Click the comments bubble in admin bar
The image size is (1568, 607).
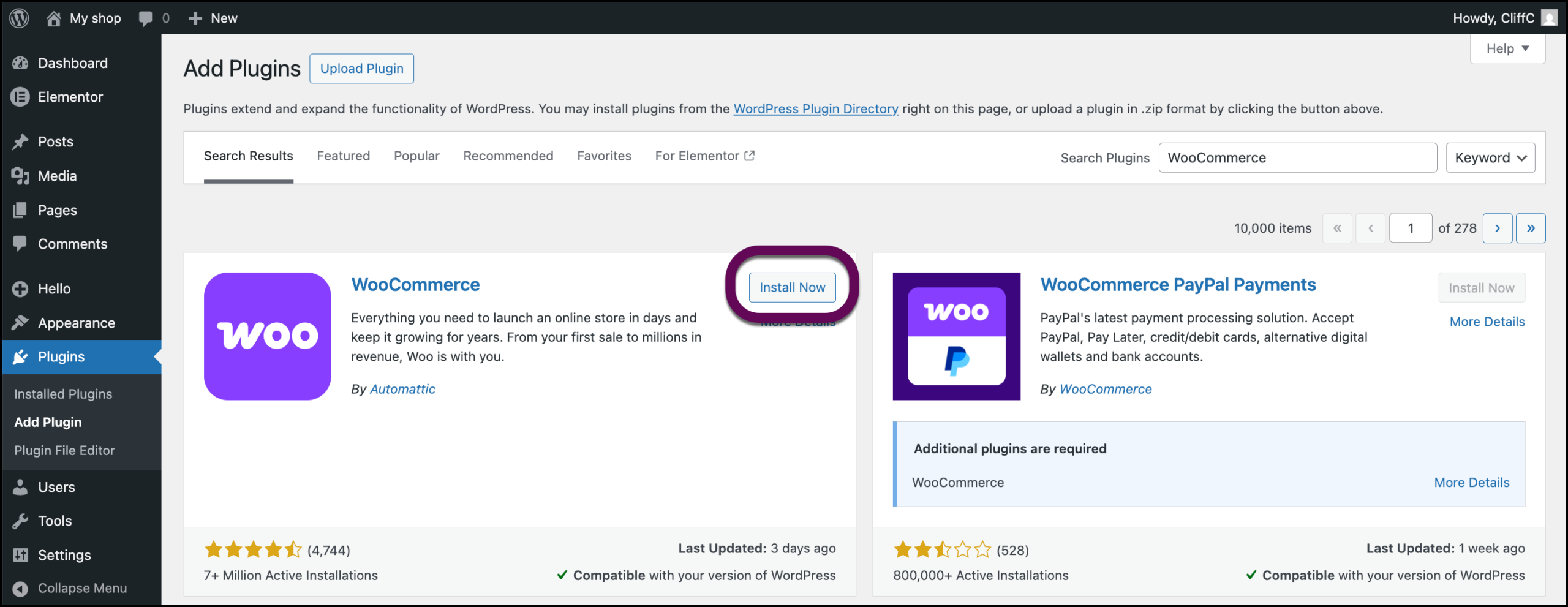coord(147,18)
